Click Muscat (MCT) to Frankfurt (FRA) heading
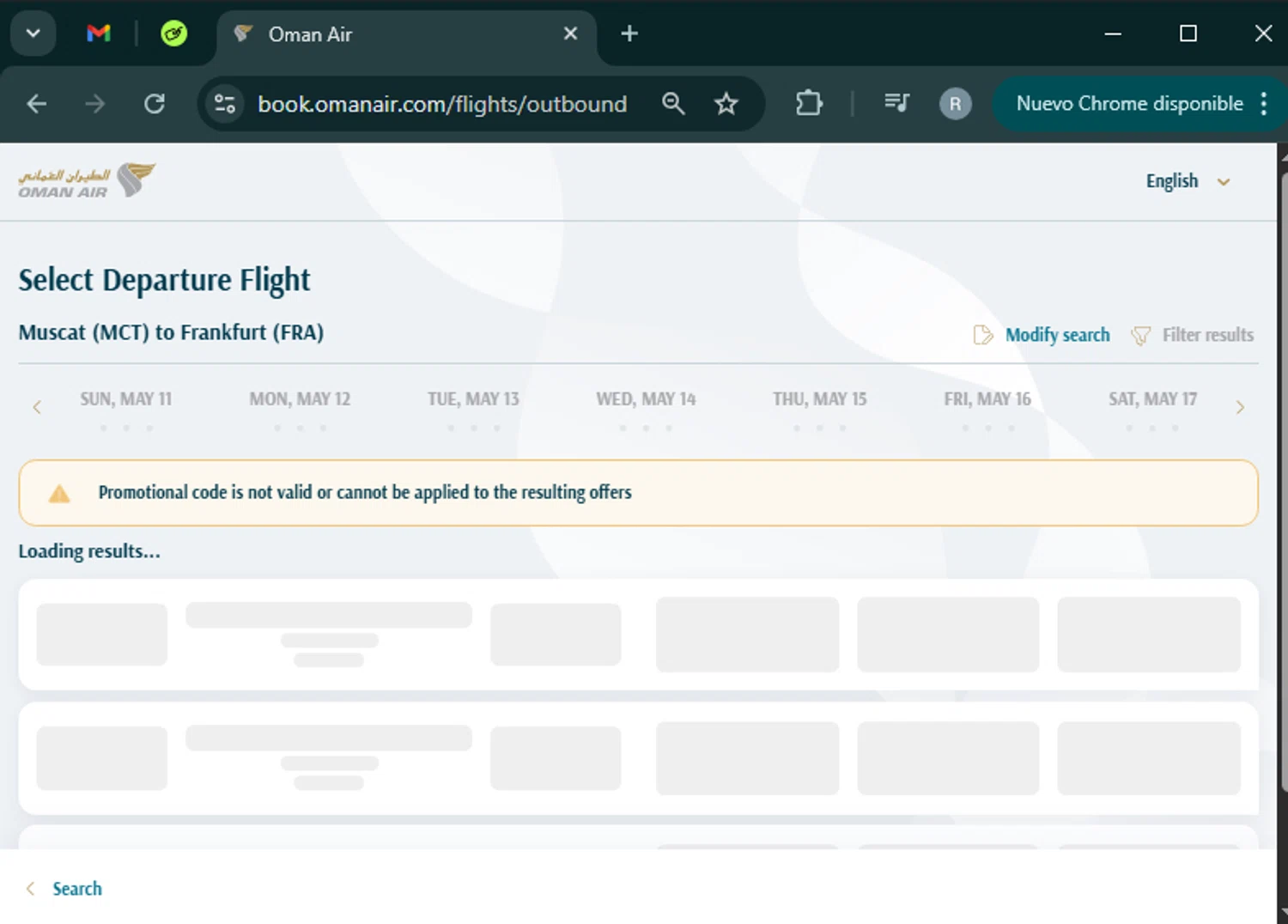The image size is (1288, 924). (x=171, y=332)
